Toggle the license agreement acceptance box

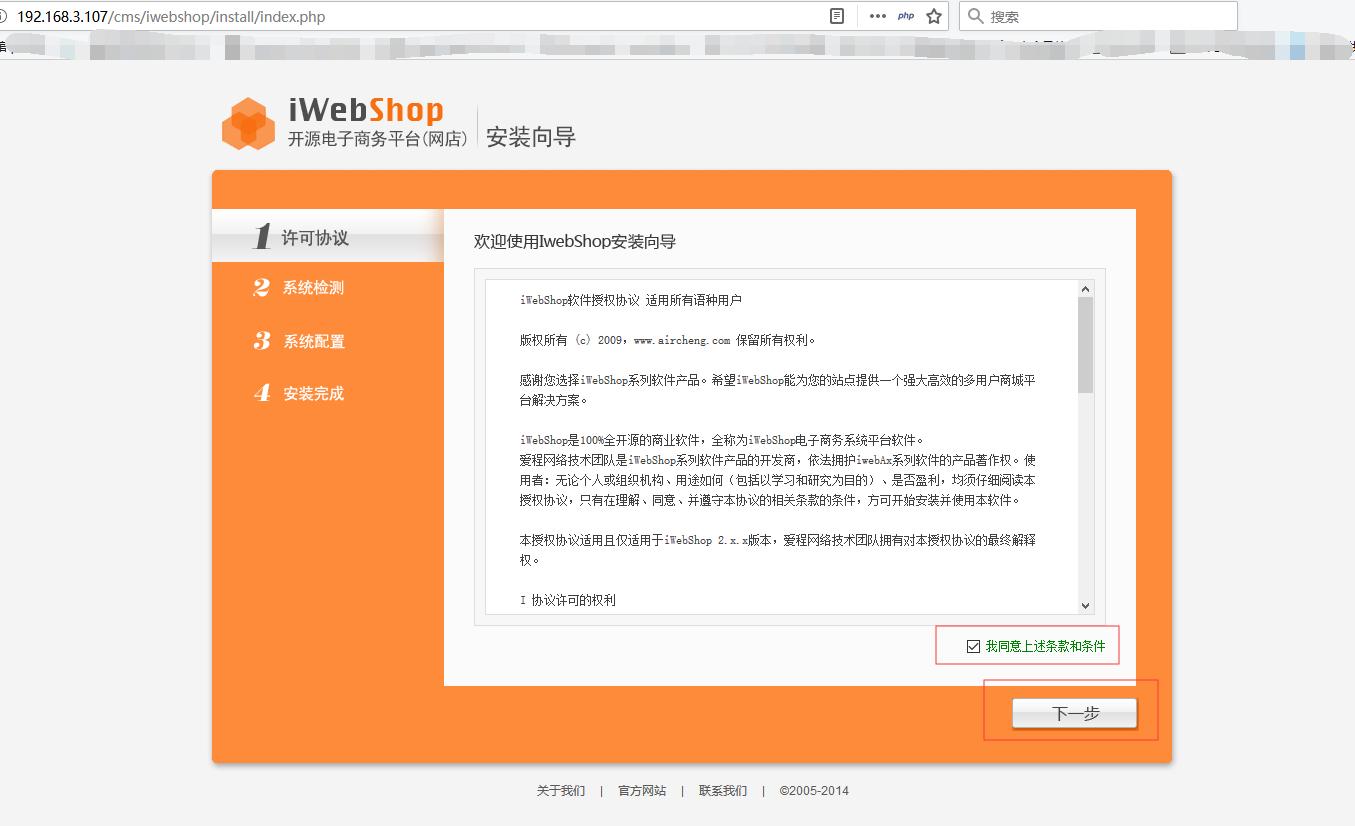971,645
